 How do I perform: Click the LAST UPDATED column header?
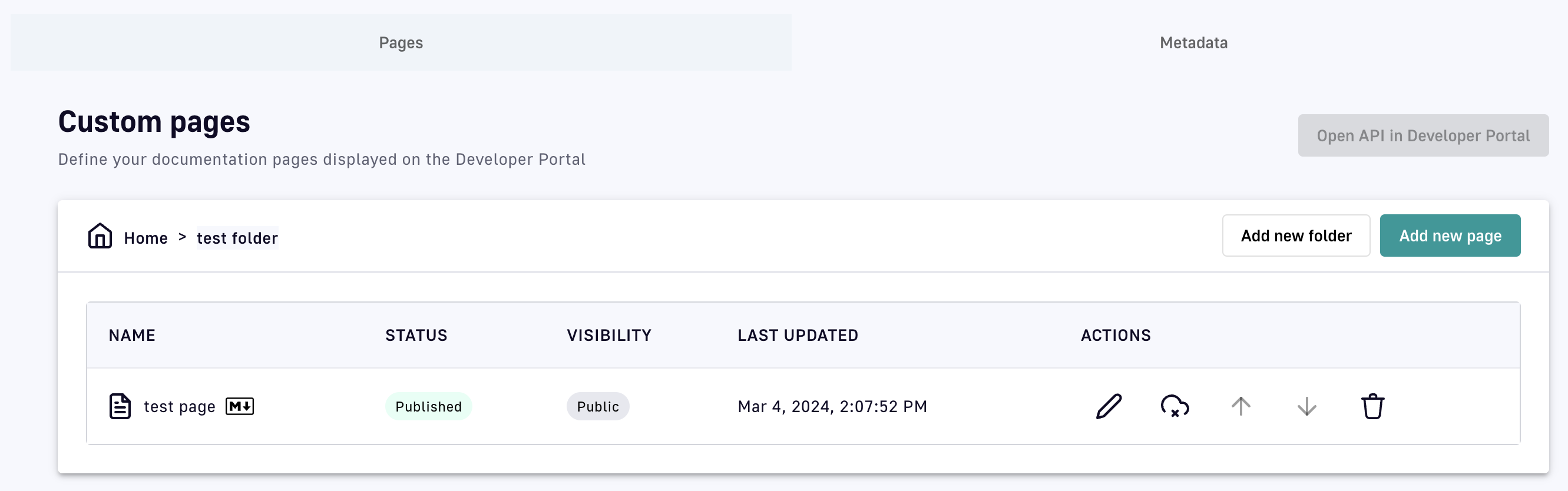(798, 335)
